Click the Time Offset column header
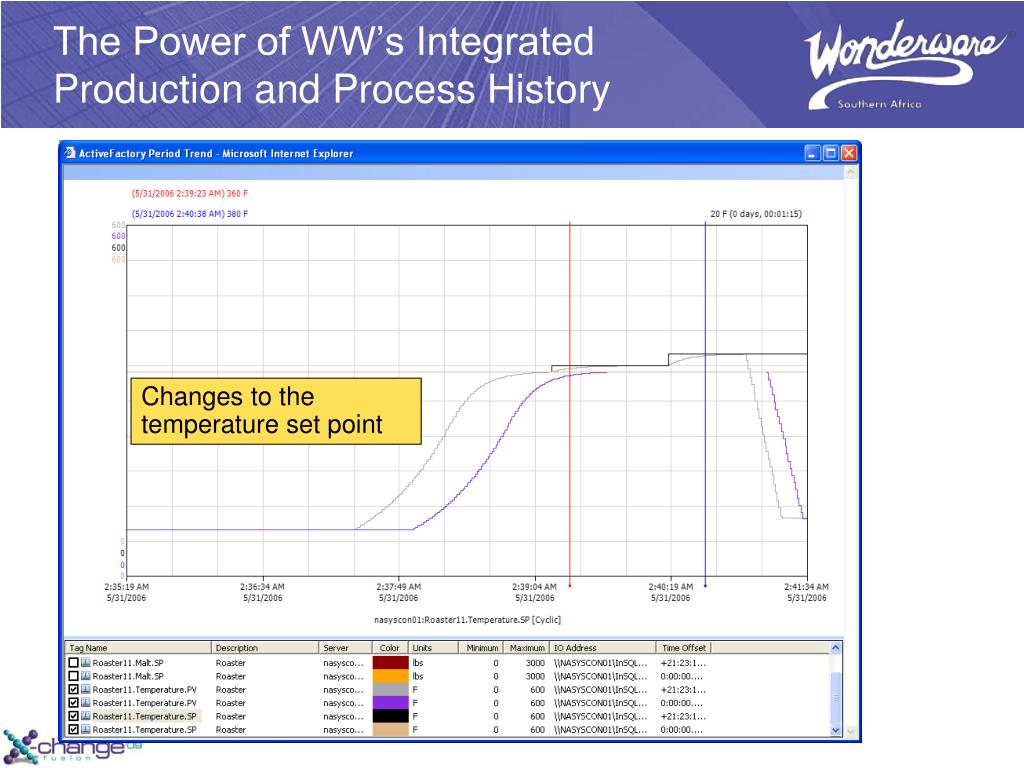This screenshot has height=768, width=1024. 683,648
